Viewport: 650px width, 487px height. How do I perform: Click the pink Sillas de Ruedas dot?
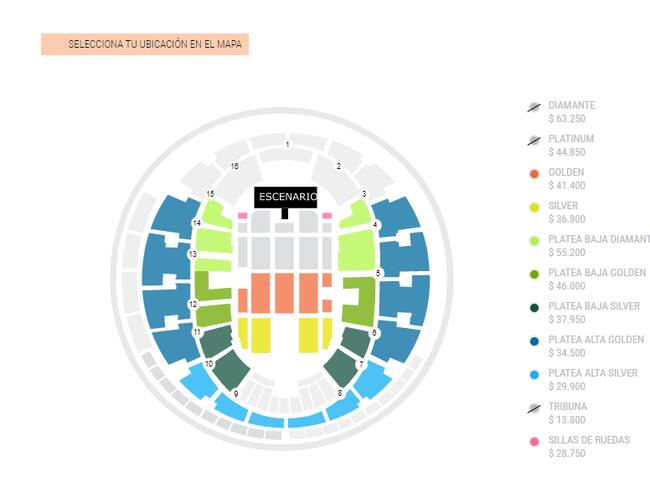click(x=534, y=441)
